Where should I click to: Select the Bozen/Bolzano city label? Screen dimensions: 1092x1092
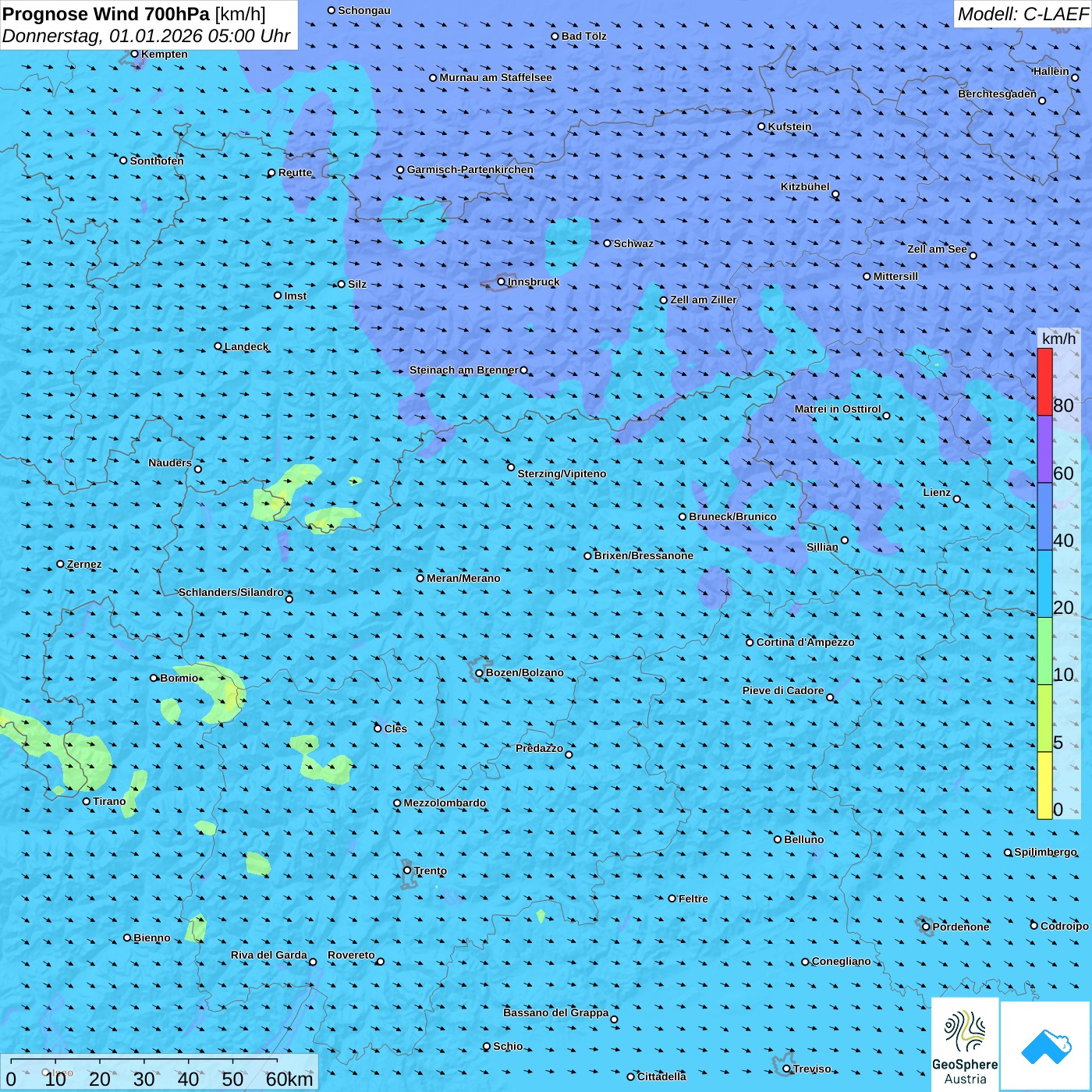[524, 672]
